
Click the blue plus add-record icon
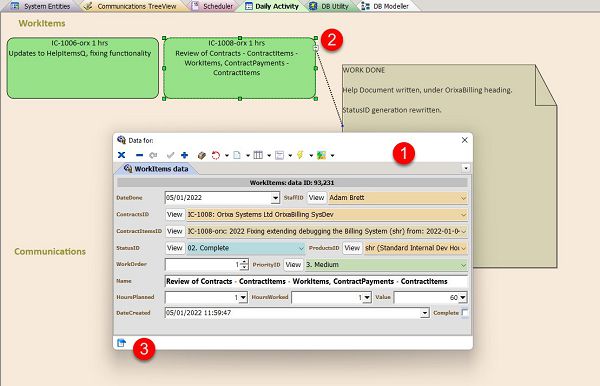184,155
